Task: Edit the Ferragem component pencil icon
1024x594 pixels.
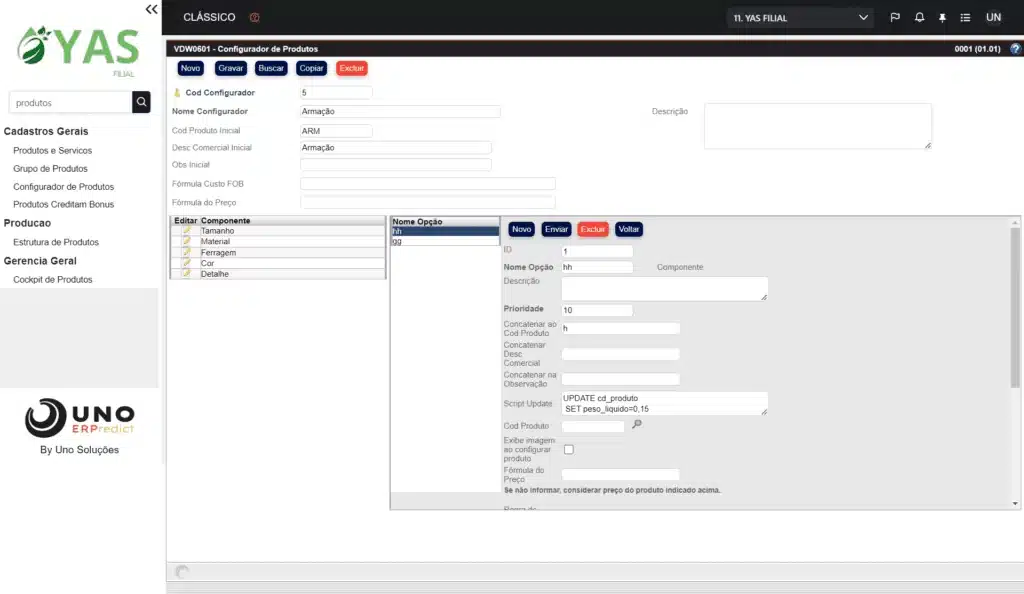Action: (x=187, y=252)
